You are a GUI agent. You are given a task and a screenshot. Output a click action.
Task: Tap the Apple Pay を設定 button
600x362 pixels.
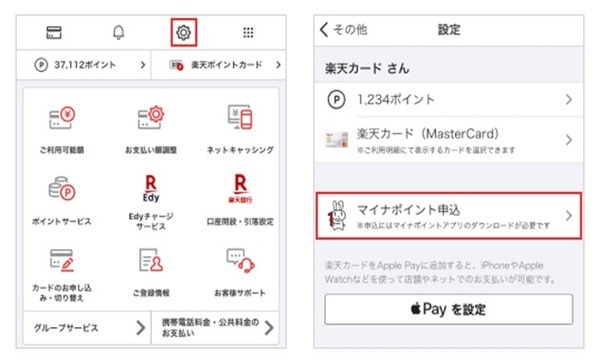pos(449,309)
